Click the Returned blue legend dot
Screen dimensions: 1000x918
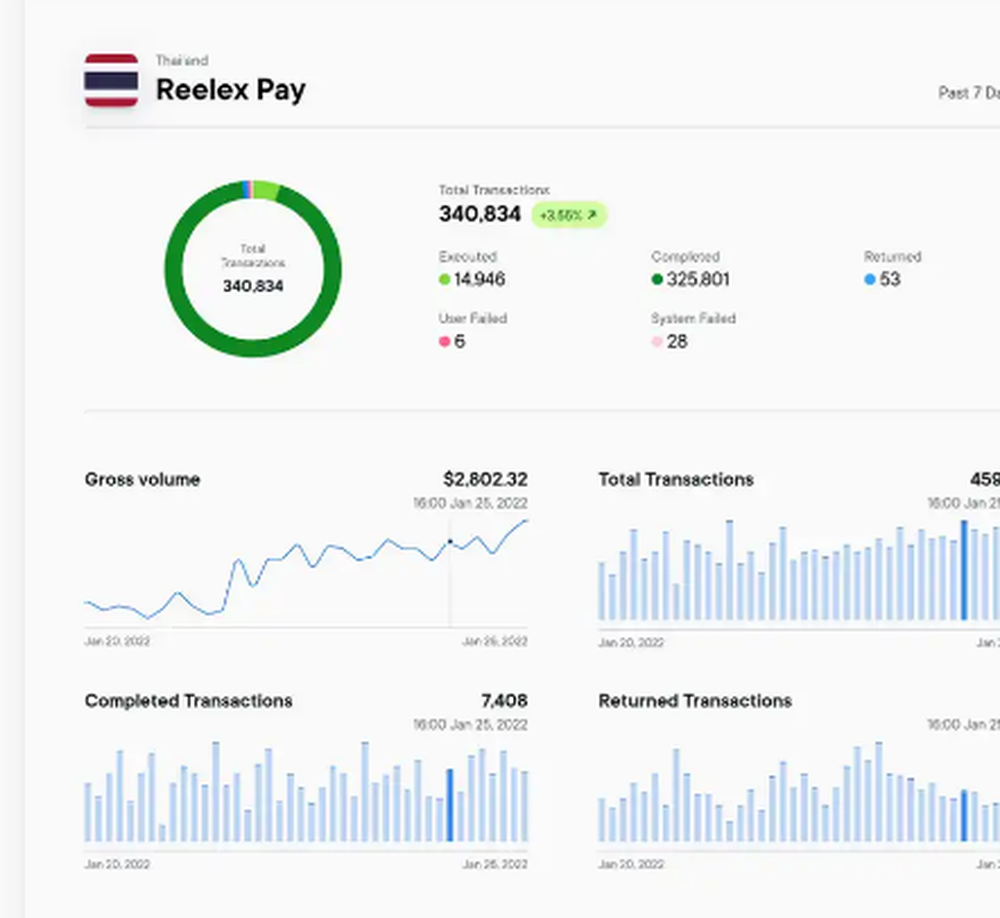869,279
